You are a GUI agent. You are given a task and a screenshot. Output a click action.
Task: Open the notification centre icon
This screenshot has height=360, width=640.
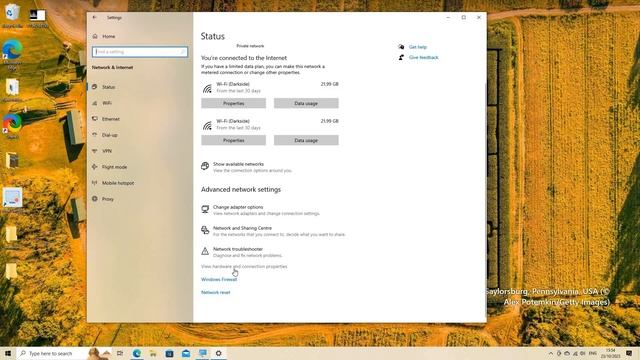629,353
